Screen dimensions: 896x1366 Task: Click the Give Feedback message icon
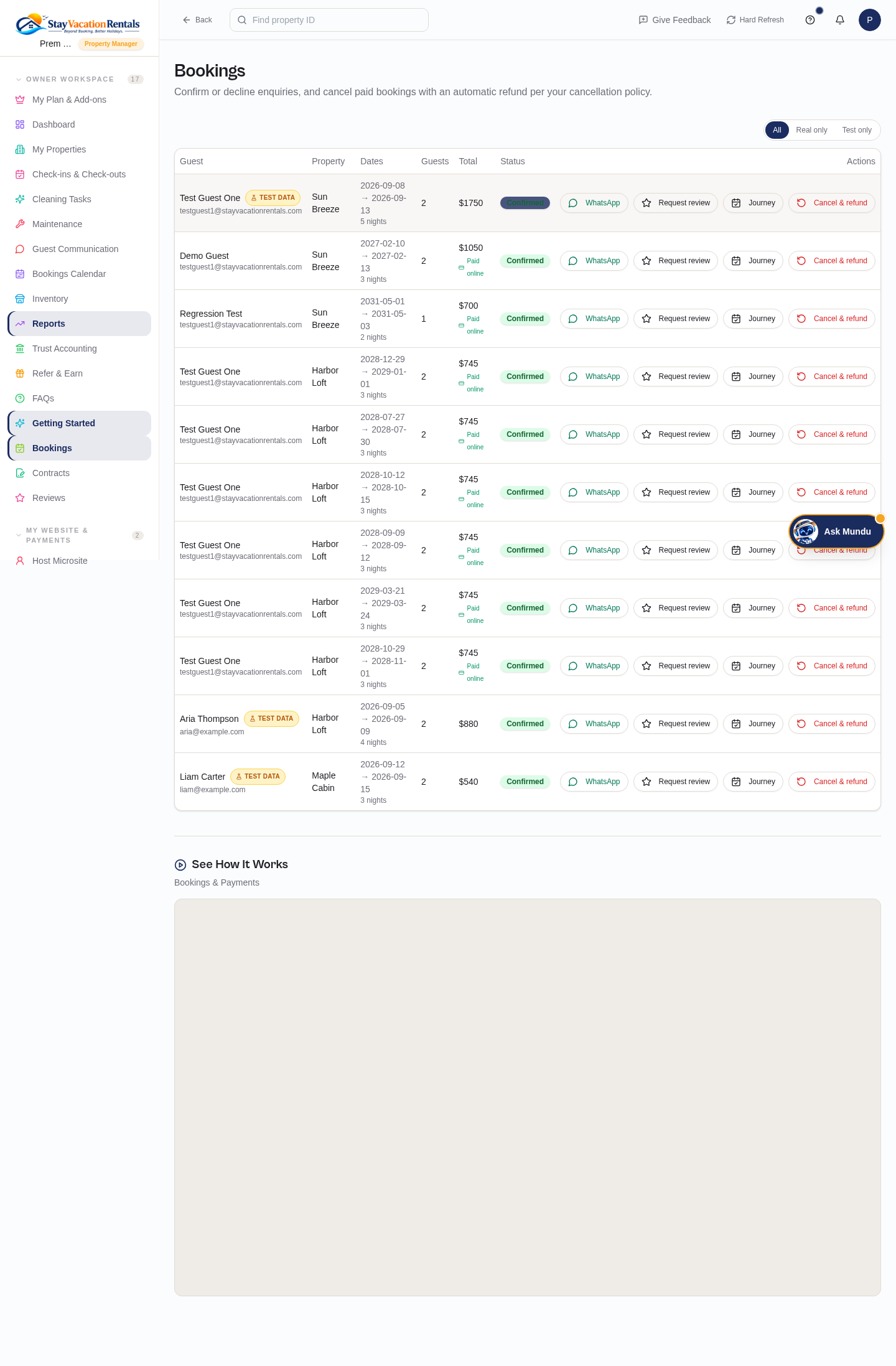click(x=643, y=20)
